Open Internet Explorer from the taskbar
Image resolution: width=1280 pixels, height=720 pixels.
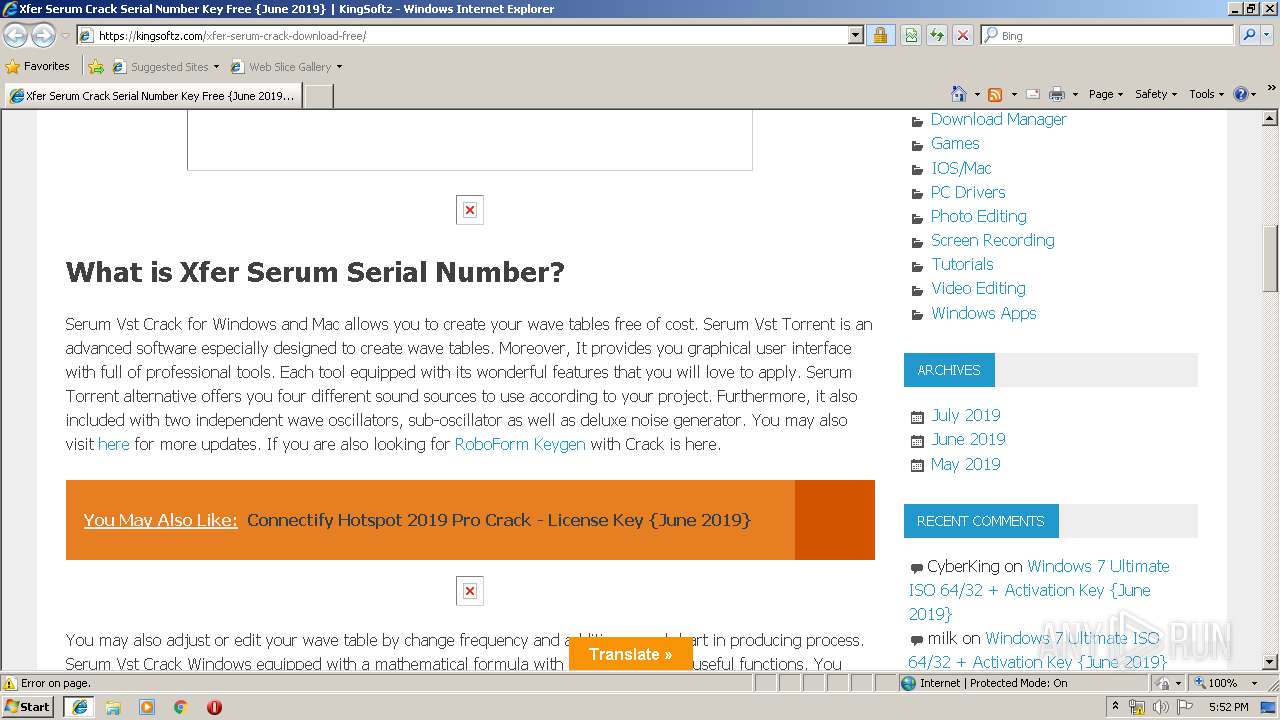[x=80, y=707]
